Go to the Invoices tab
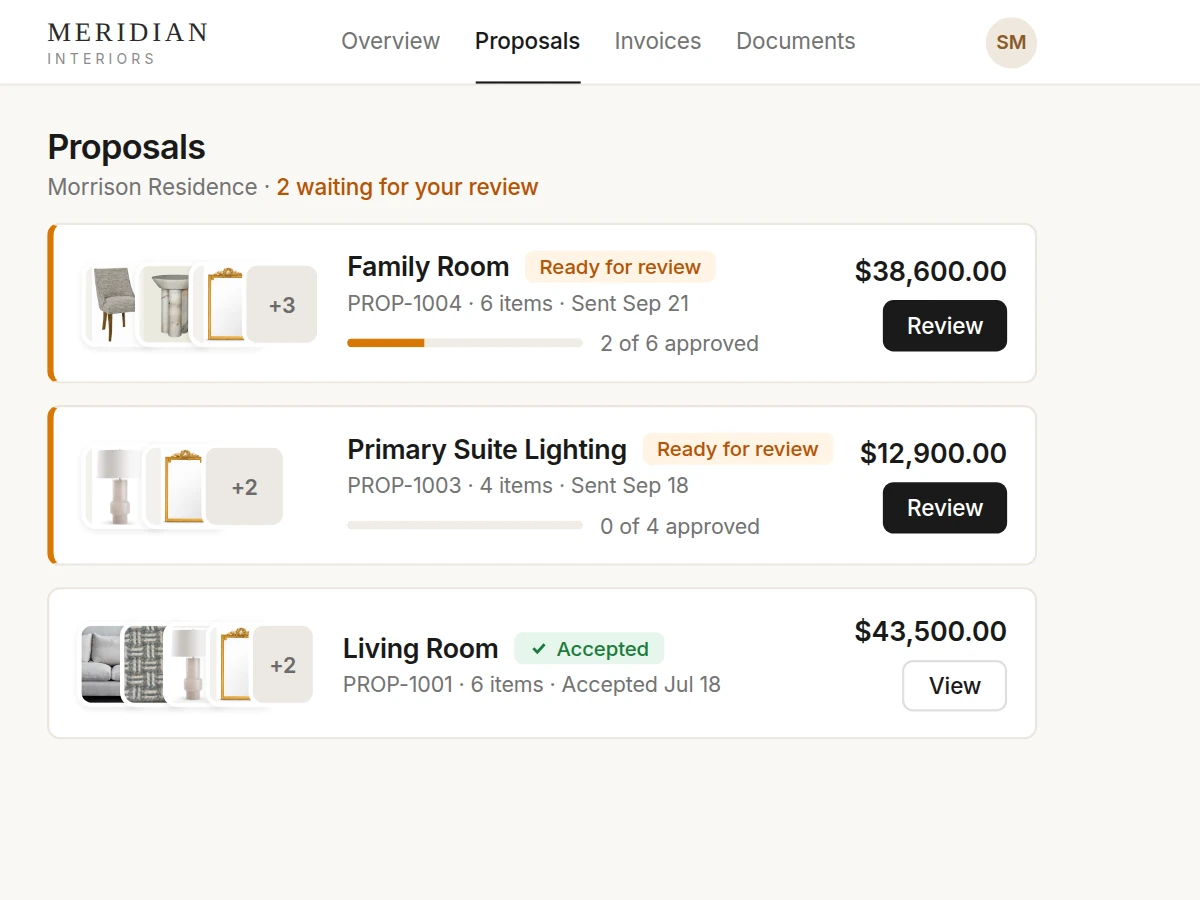This screenshot has height=900, width=1200. [658, 41]
